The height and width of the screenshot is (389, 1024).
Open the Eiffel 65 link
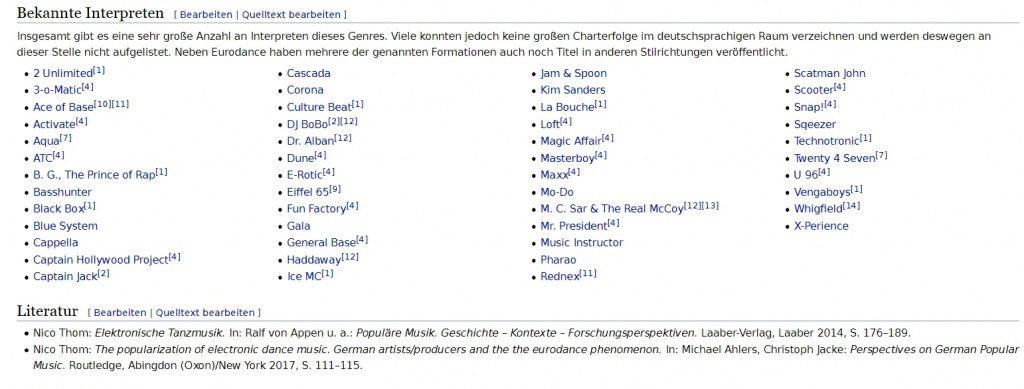tap(308, 192)
